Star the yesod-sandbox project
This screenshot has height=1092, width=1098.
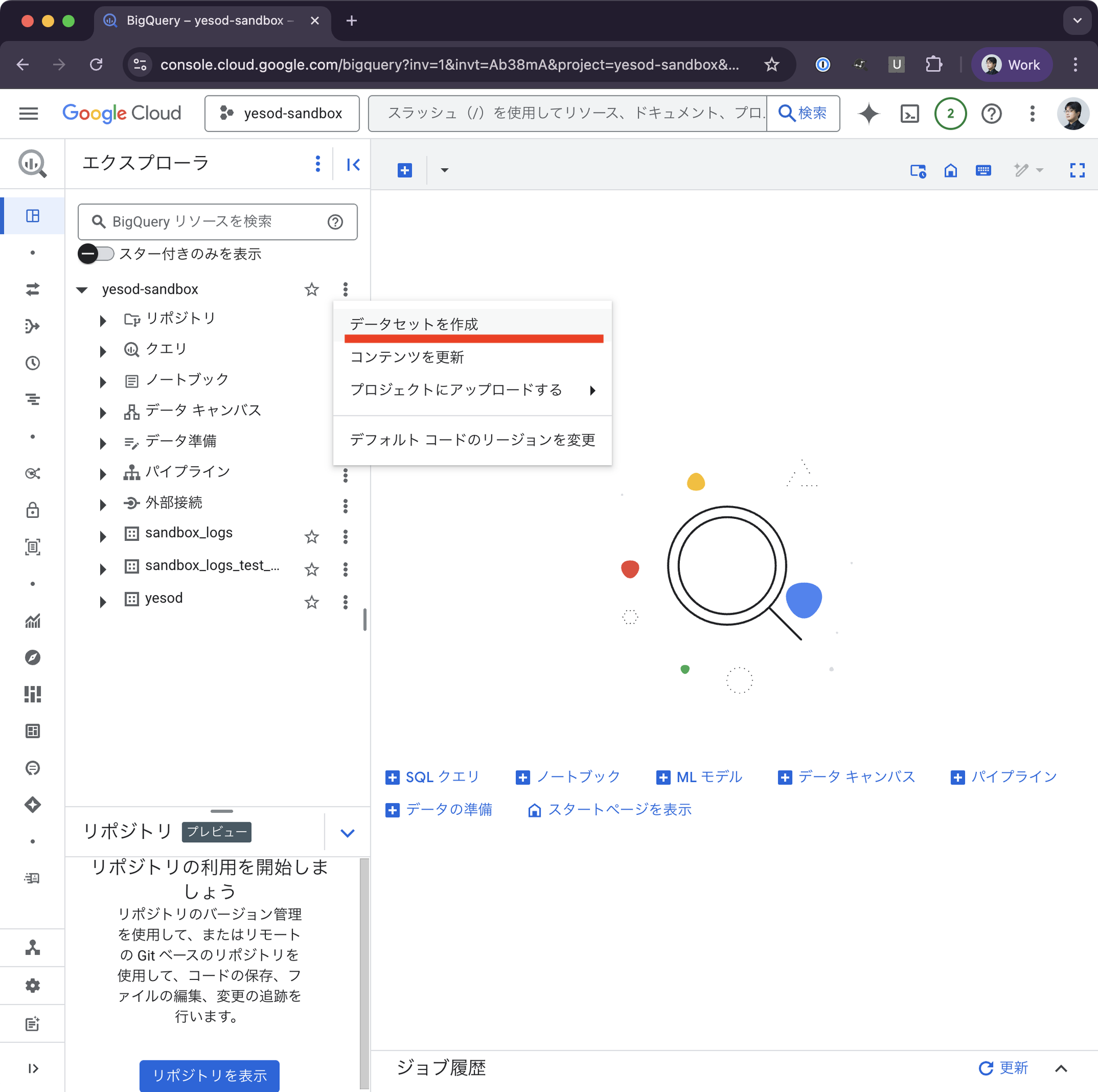311,289
